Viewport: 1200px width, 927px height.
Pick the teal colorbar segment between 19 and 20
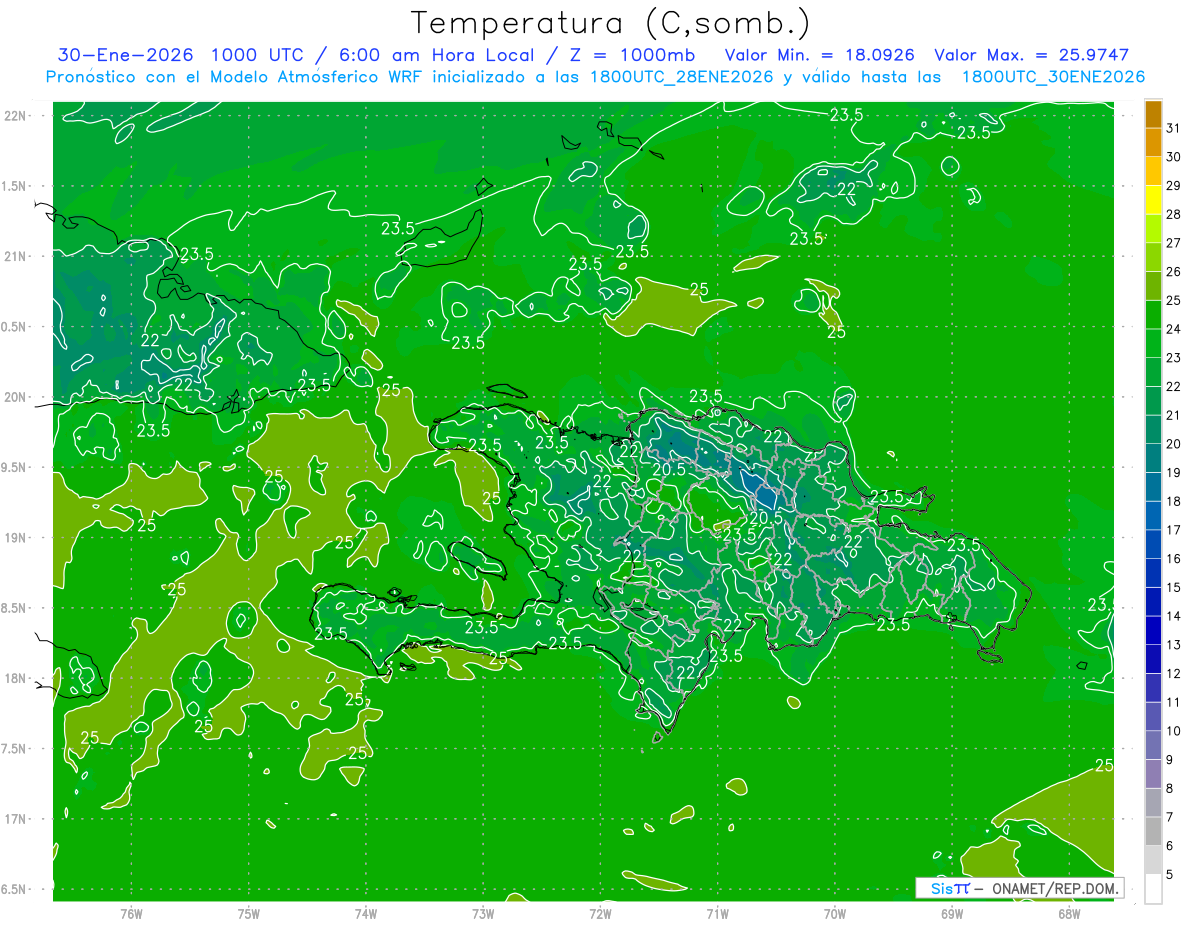click(x=1153, y=458)
